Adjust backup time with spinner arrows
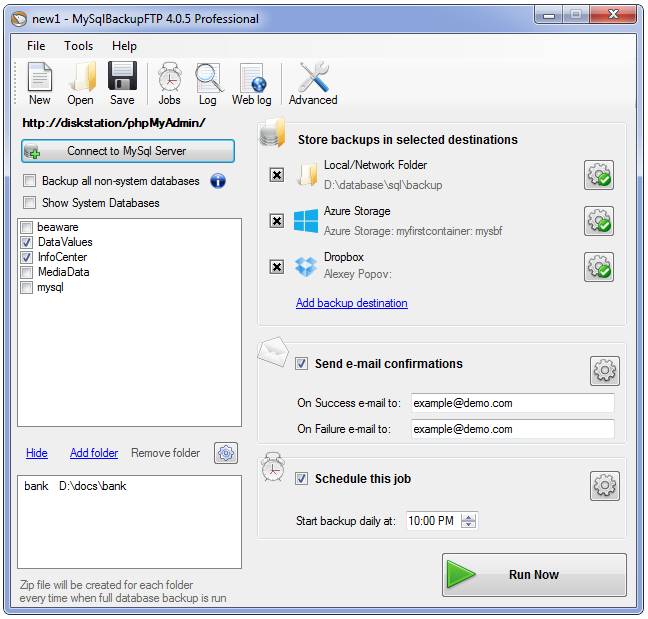This screenshot has width=648, height=619. (468, 521)
